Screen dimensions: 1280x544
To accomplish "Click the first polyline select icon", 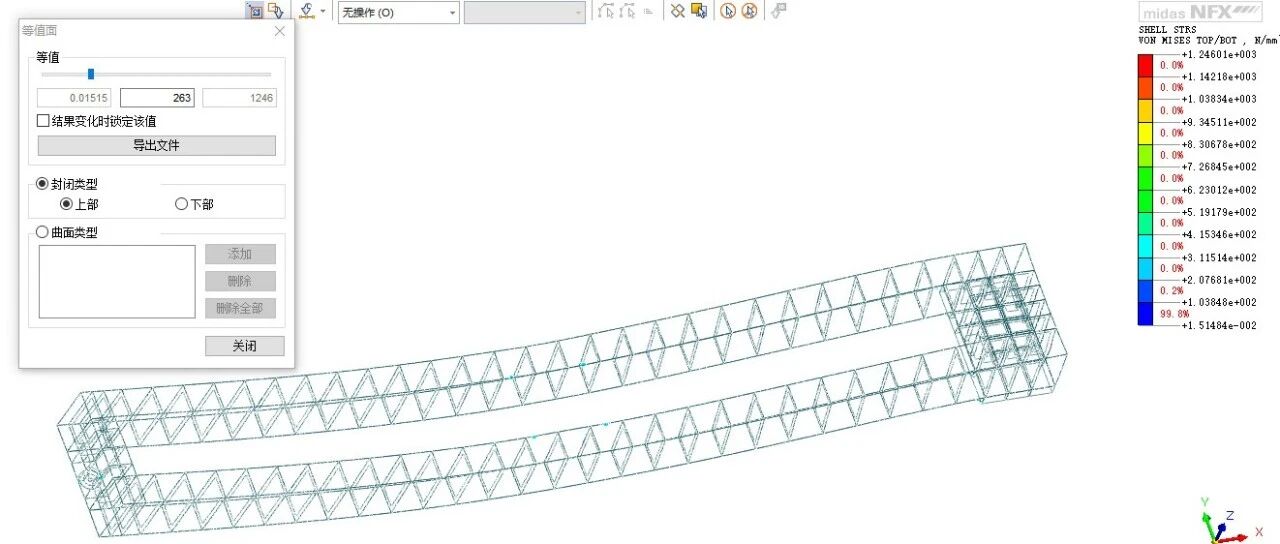I will 605,11.
